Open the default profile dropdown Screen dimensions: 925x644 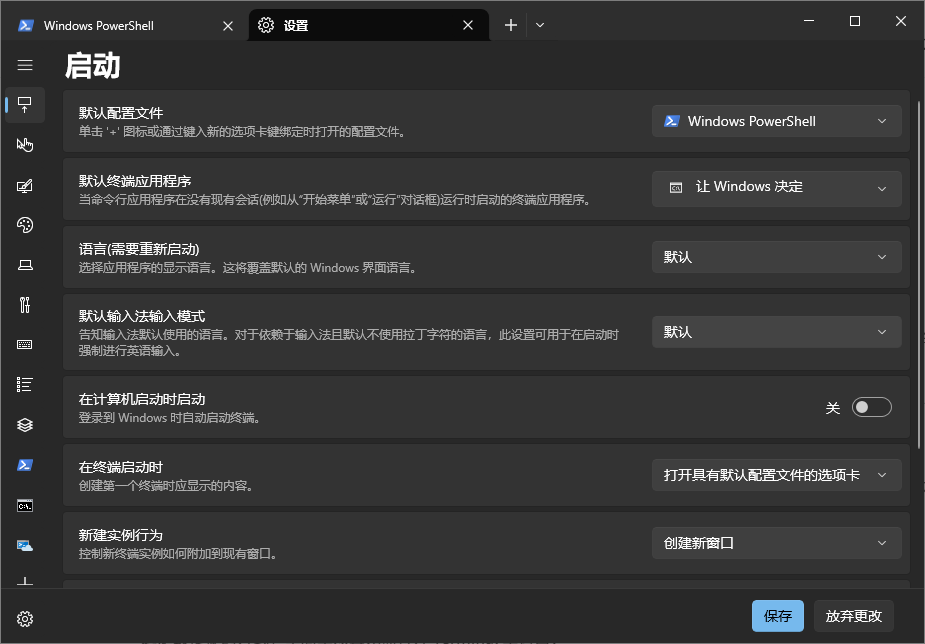point(777,120)
